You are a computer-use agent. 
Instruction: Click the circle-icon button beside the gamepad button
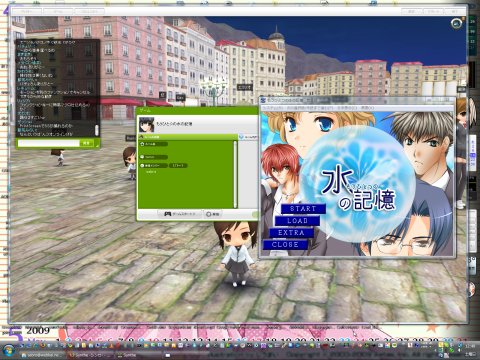(x=213, y=214)
